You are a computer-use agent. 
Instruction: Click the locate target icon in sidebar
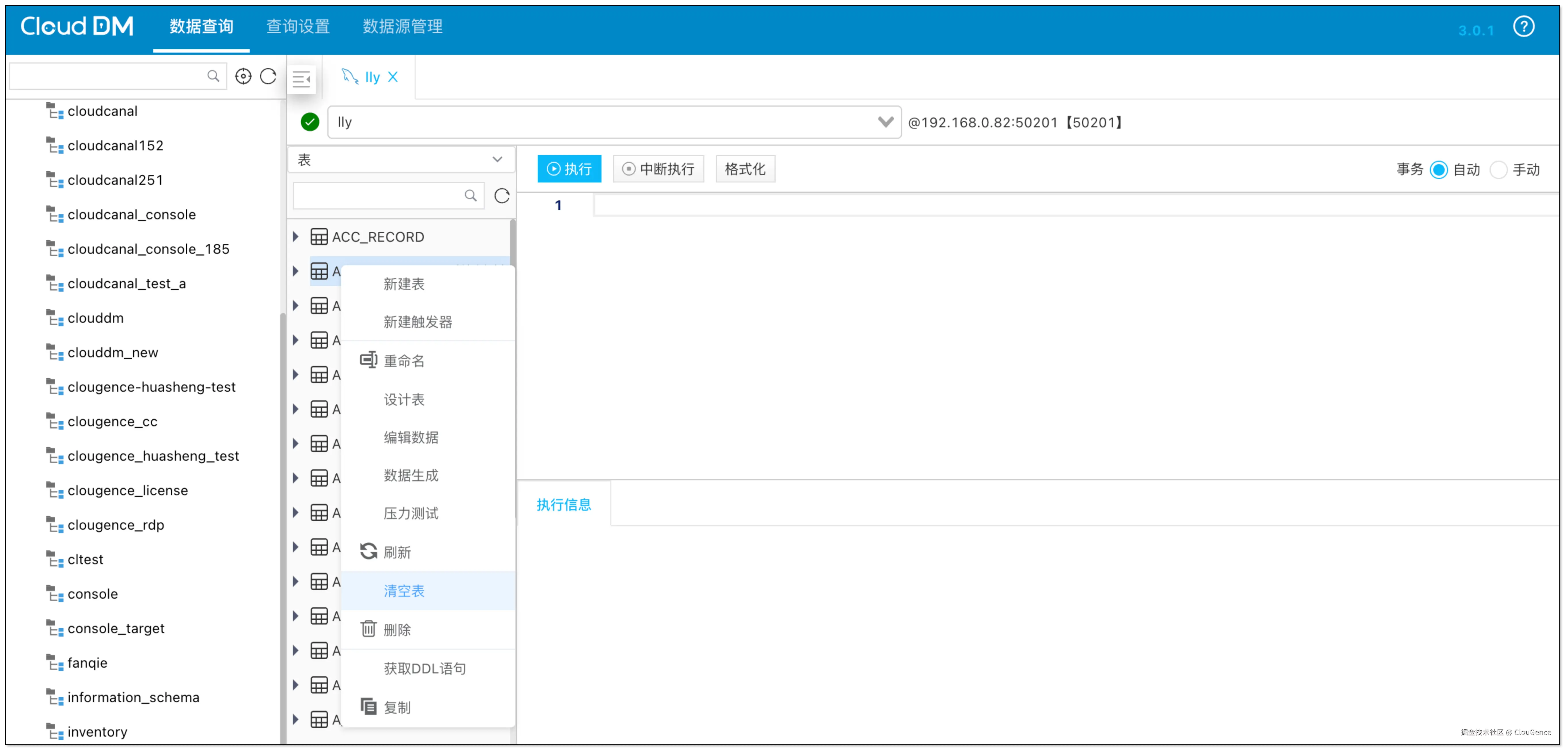[243, 76]
